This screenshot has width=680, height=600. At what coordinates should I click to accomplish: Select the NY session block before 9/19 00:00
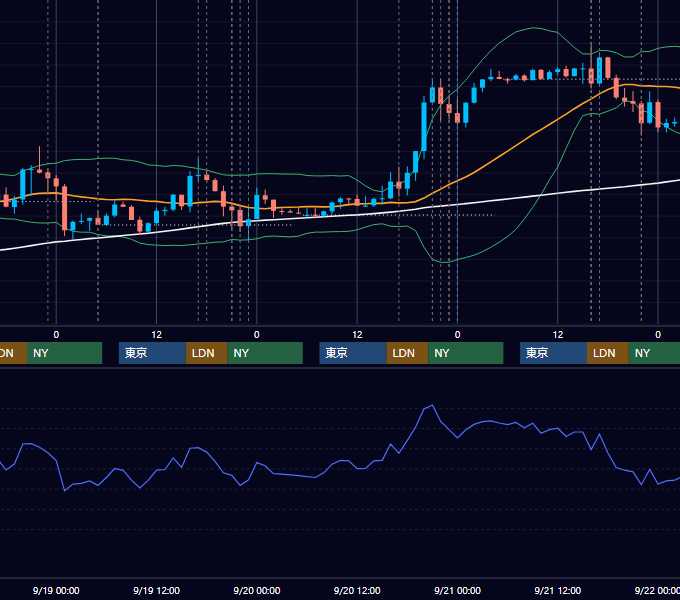64,353
